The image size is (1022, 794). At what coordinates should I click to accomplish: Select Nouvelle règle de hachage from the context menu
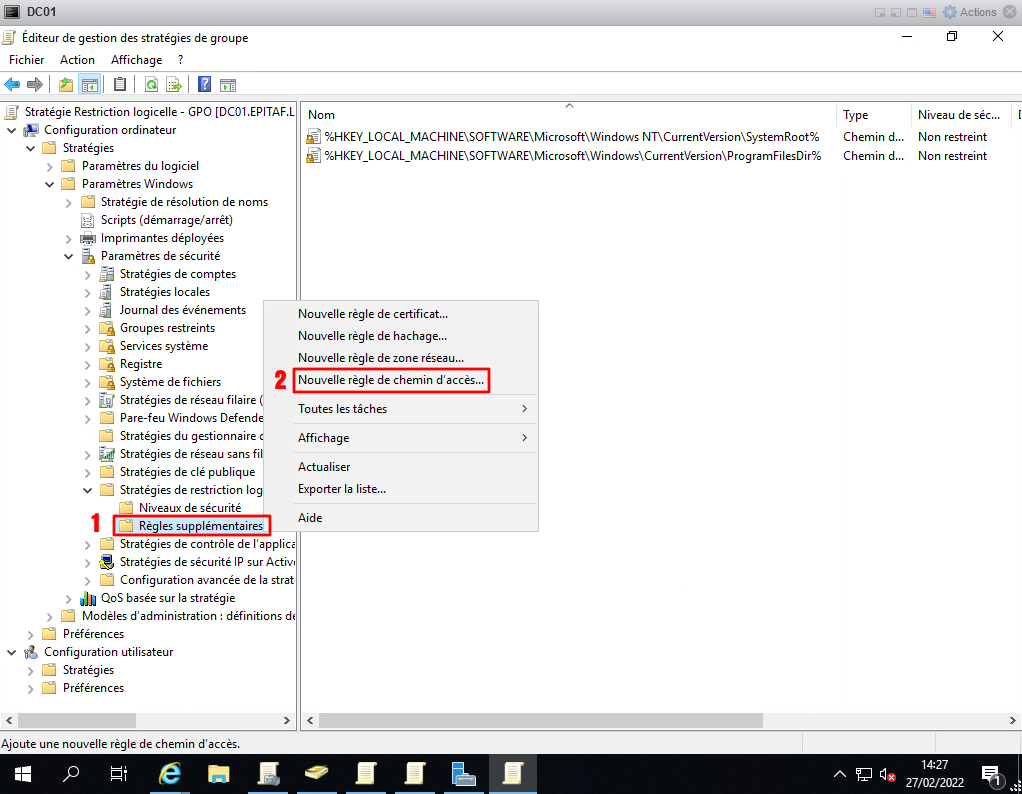coord(372,336)
